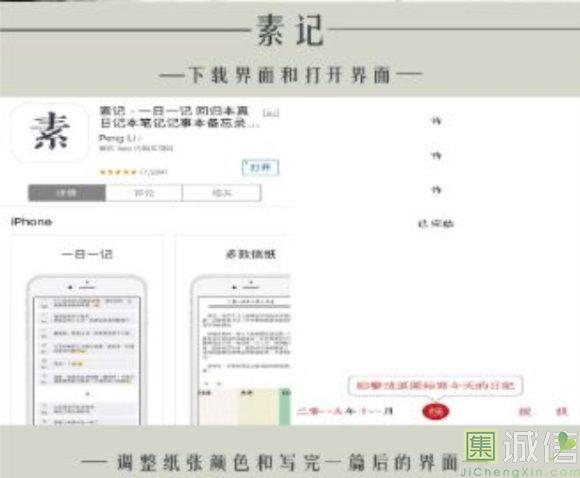Click the blue 打开 open button
This screenshot has height=478, width=580.
(260, 168)
